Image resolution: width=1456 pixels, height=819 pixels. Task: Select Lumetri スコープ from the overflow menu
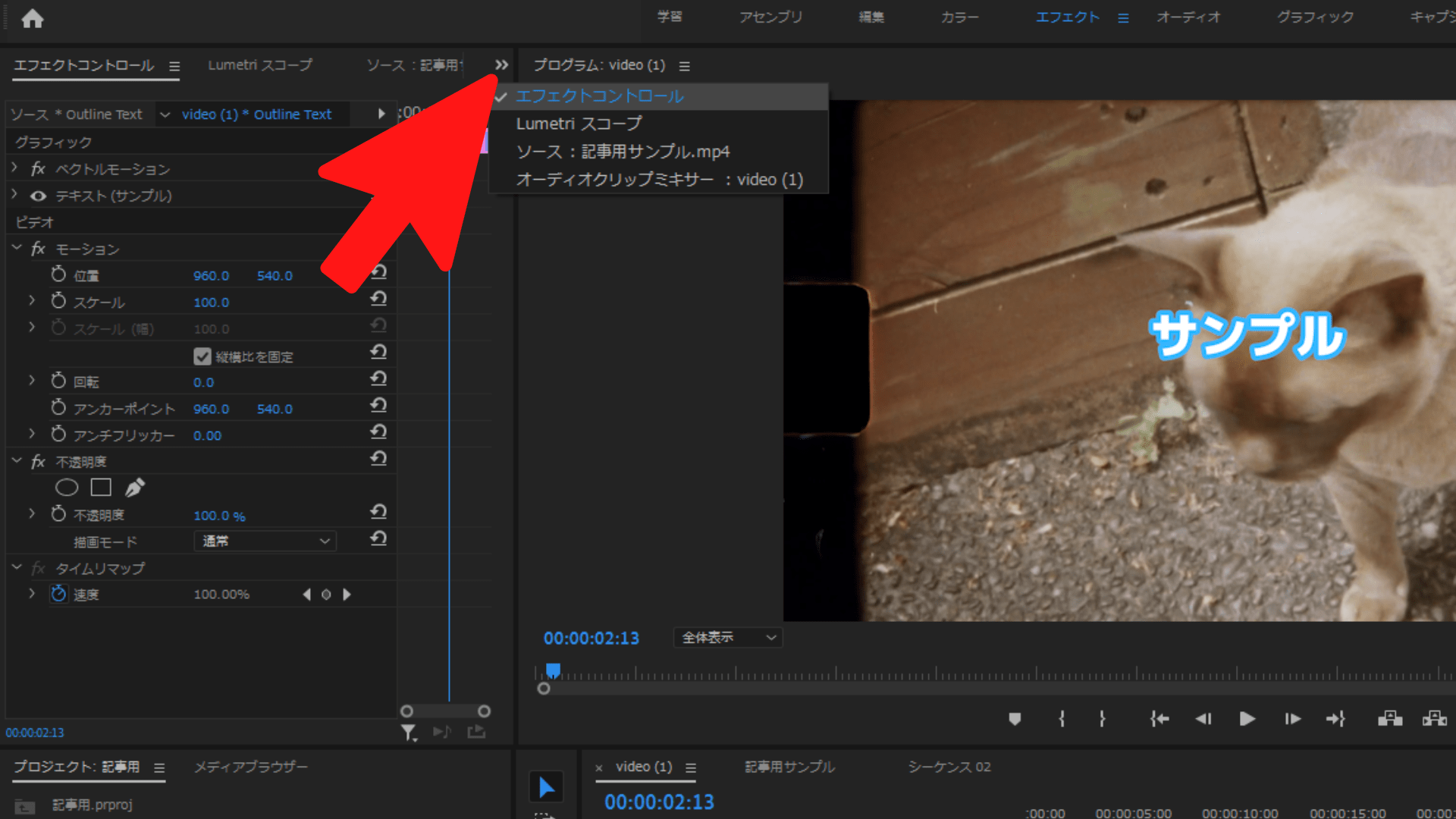pos(579,124)
